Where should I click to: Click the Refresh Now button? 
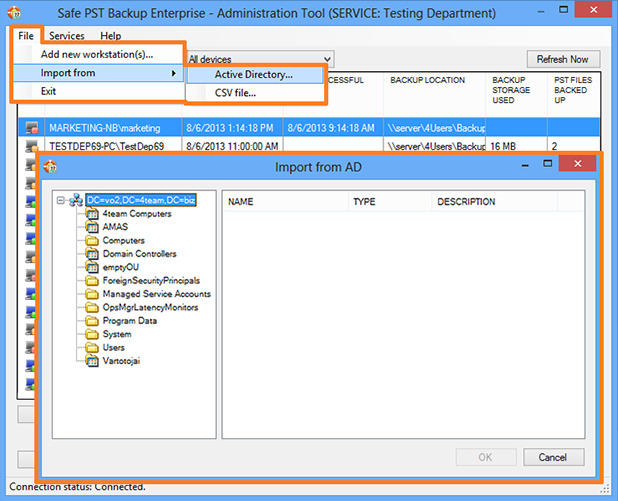563,59
